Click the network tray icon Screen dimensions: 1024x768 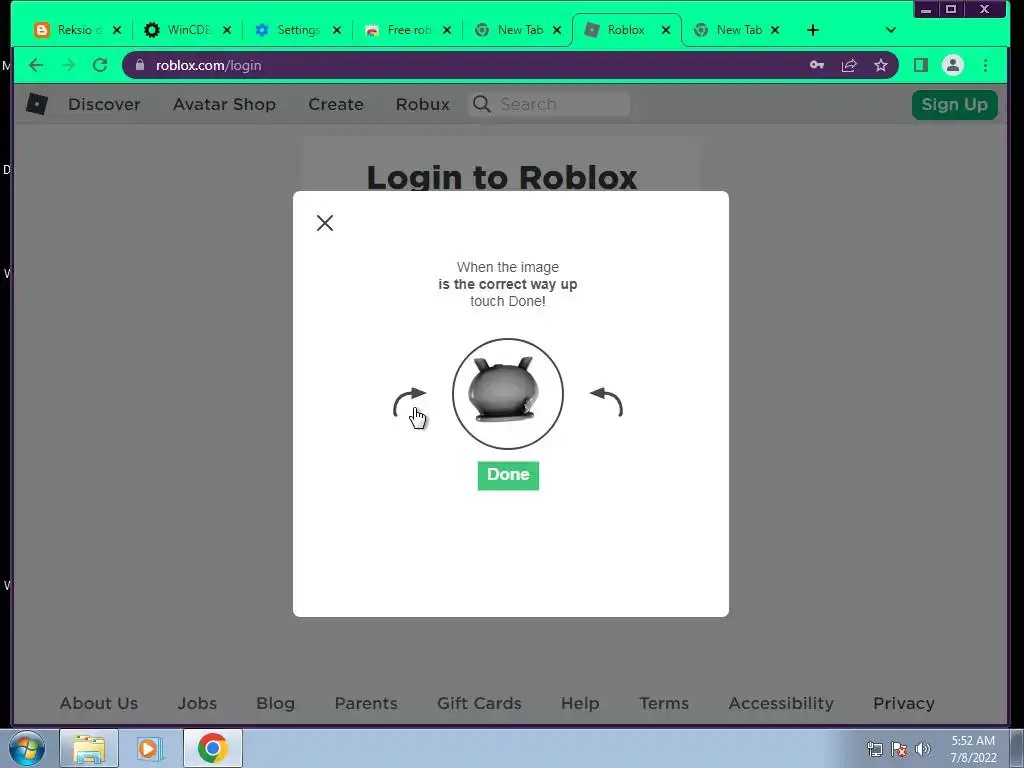click(x=874, y=749)
